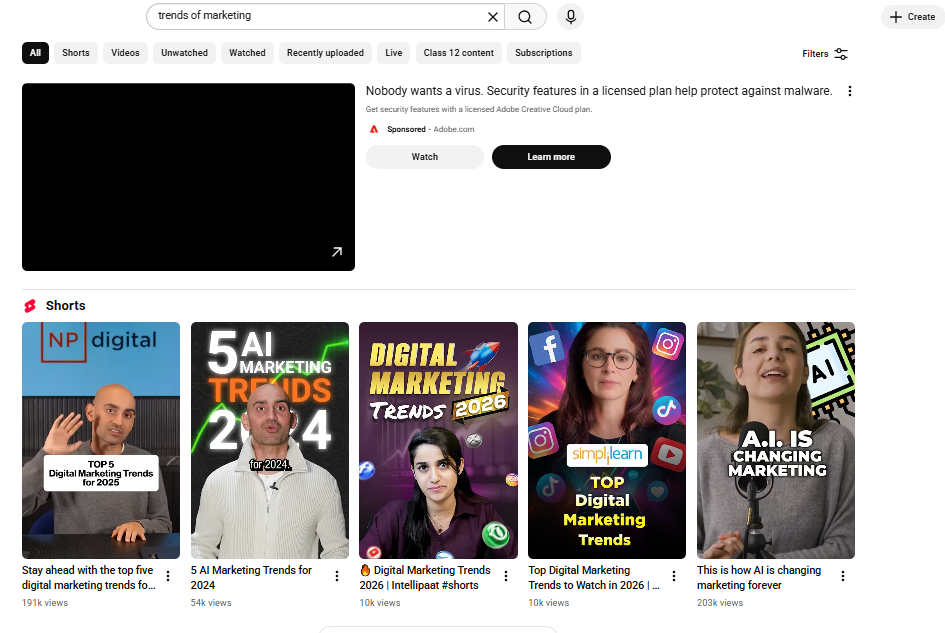Screen dimensions: 945x633
Task: Select the Class 12 content chip
Action: pos(459,53)
